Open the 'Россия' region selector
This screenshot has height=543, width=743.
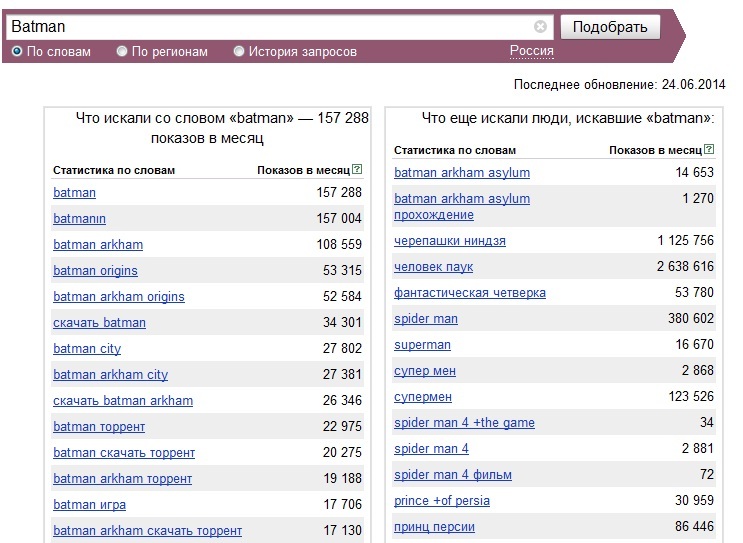[x=532, y=51]
